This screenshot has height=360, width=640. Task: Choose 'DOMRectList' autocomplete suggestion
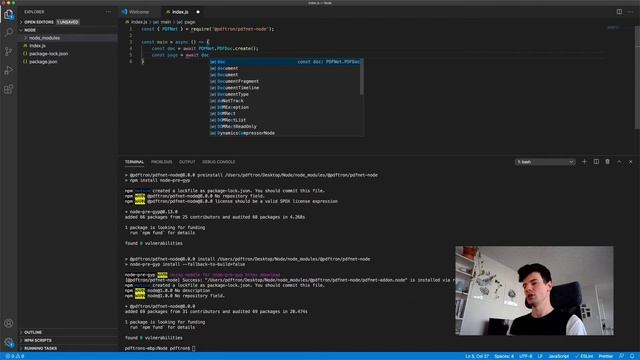[x=285, y=120]
